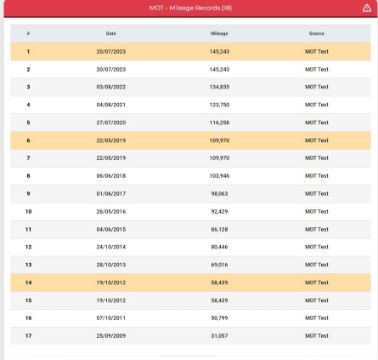The image size is (378, 360).
Task: Click MOT Test source in row 5
Action: [317, 122]
